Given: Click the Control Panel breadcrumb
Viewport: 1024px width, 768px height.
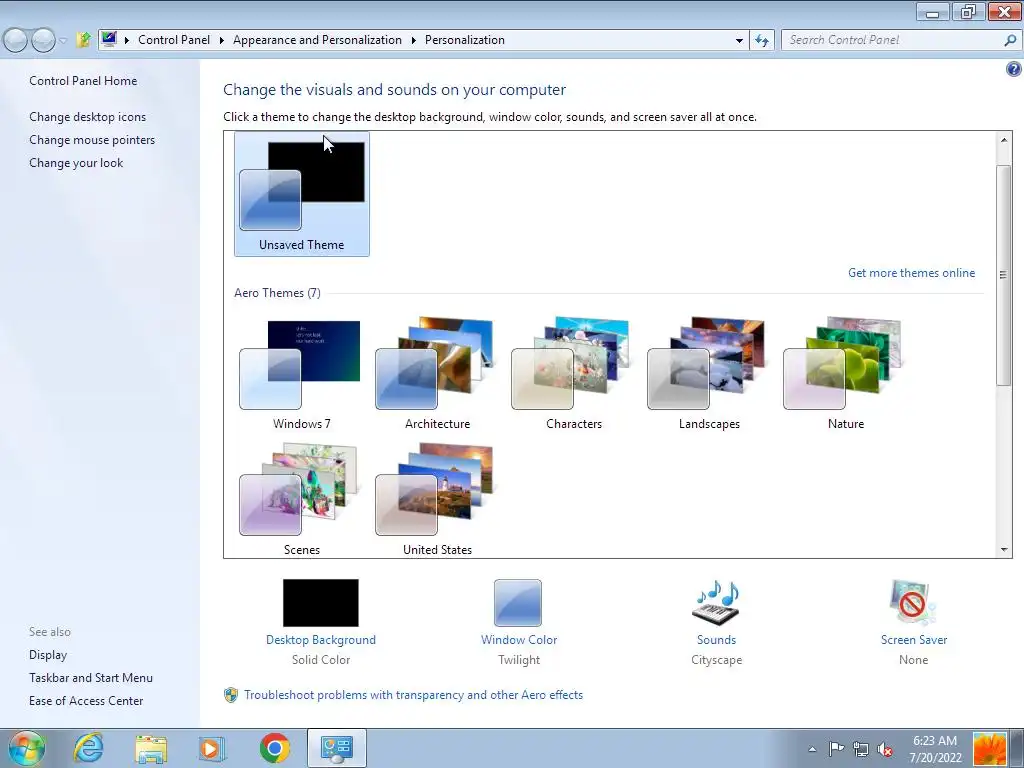Looking at the screenshot, I should (x=174, y=40).
